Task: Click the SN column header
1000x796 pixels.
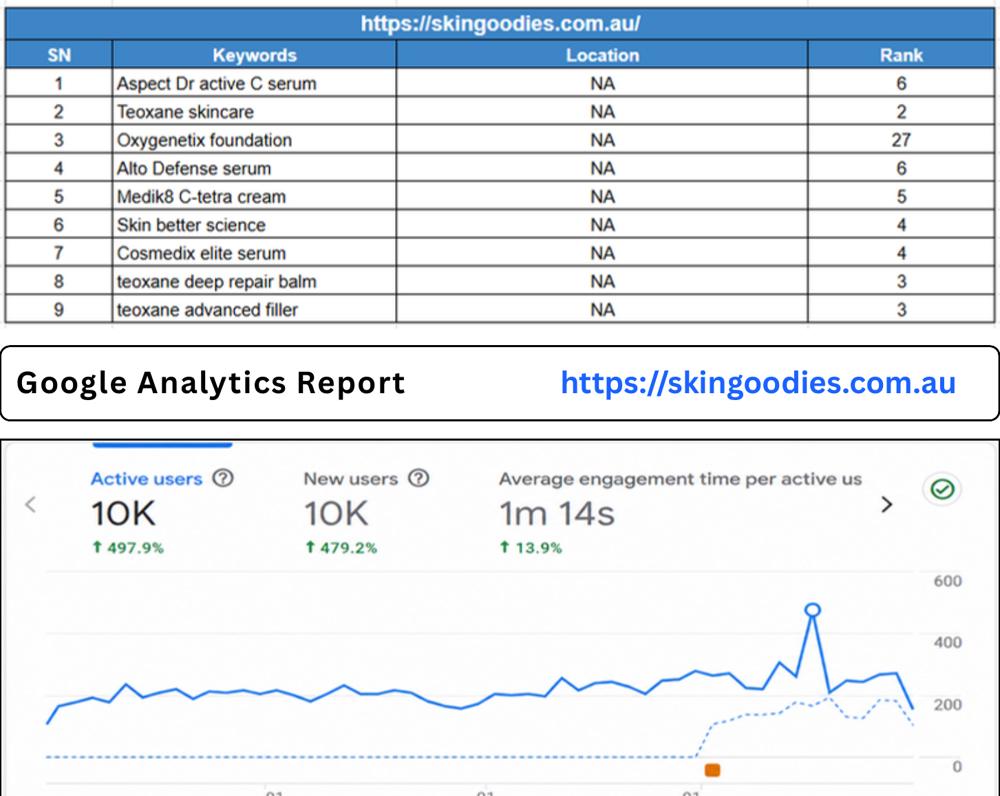Action: point(59,55)
